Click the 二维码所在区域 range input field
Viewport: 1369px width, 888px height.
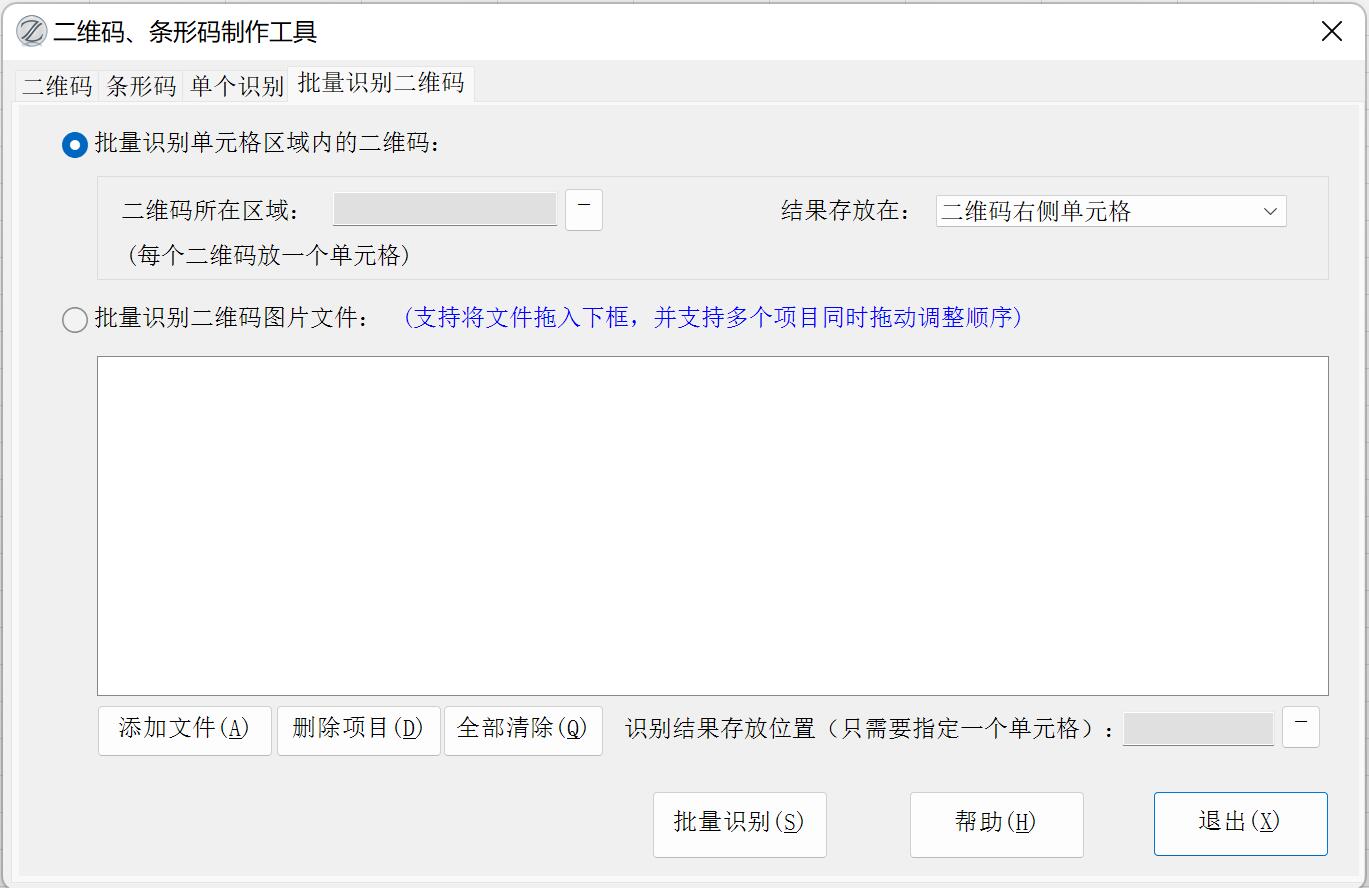(444, 210)
